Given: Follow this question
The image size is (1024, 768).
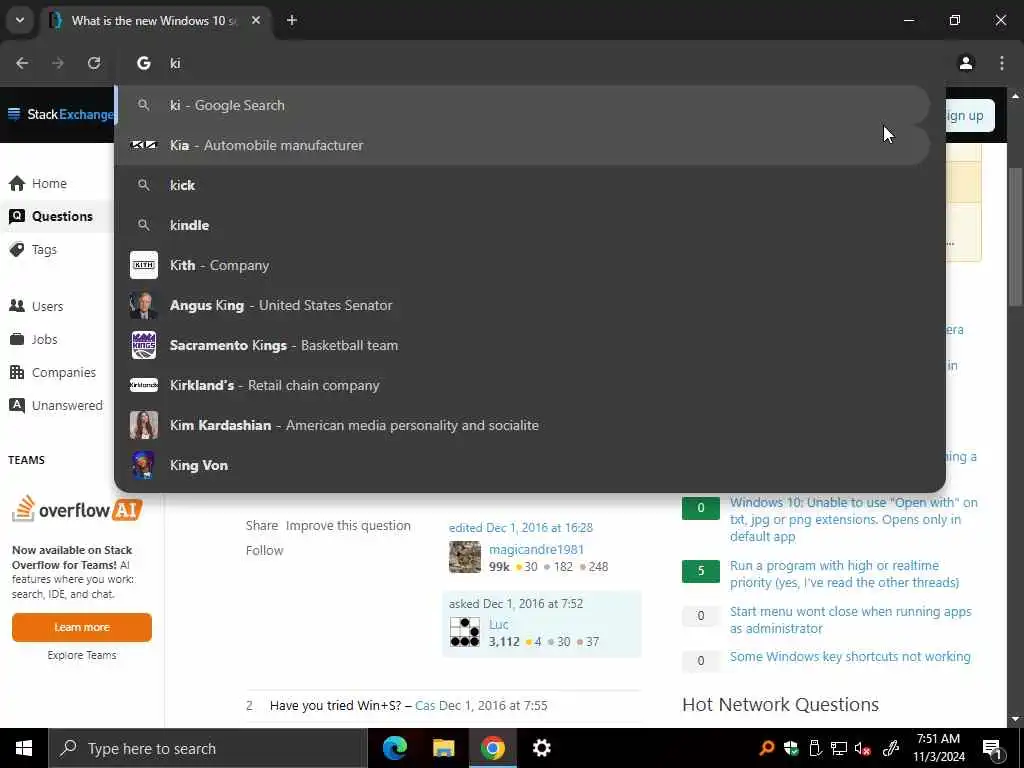Looking at the screenshot, I should pyautogui.click(x=264, y=551).
